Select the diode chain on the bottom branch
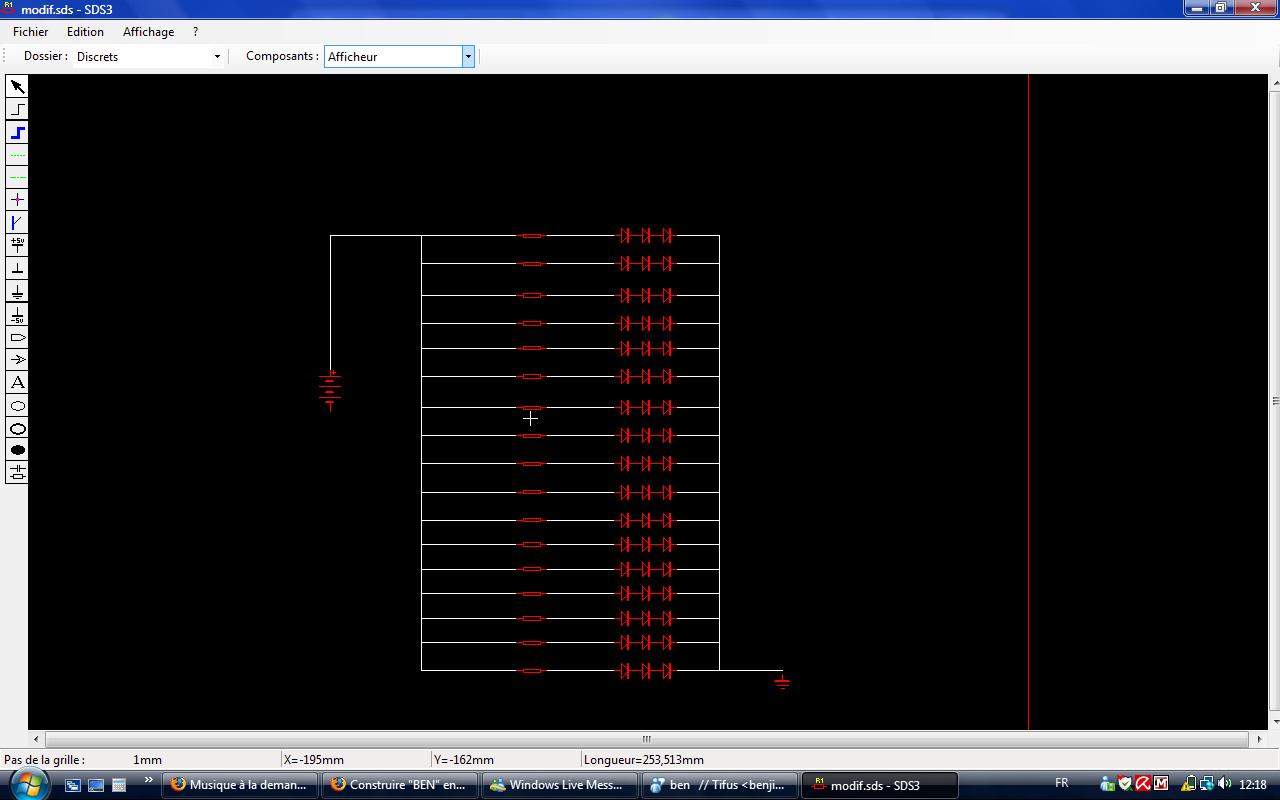Screen dimensions: 1280x800 646,671
